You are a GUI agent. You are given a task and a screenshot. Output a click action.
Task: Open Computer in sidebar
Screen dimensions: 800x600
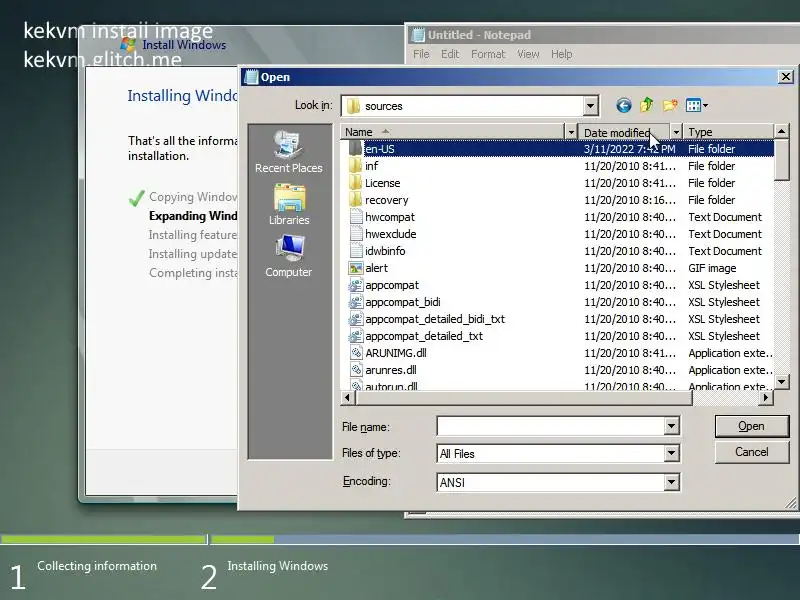click(x=288, y=256)
